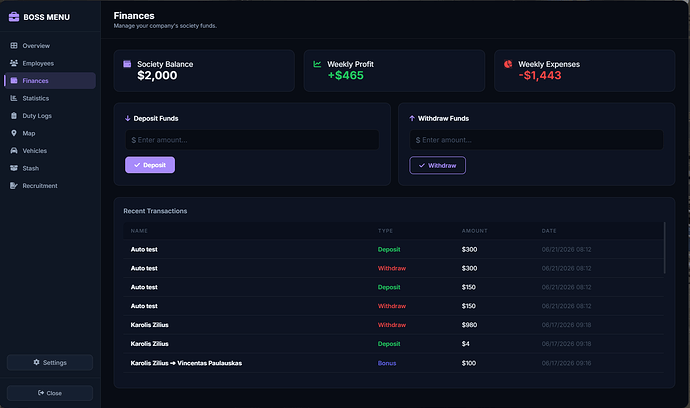The height and width of the screenshot is (408, 690).
Task: Click the Weekly Profit line chart icon
Action: [x=317, y=64]
